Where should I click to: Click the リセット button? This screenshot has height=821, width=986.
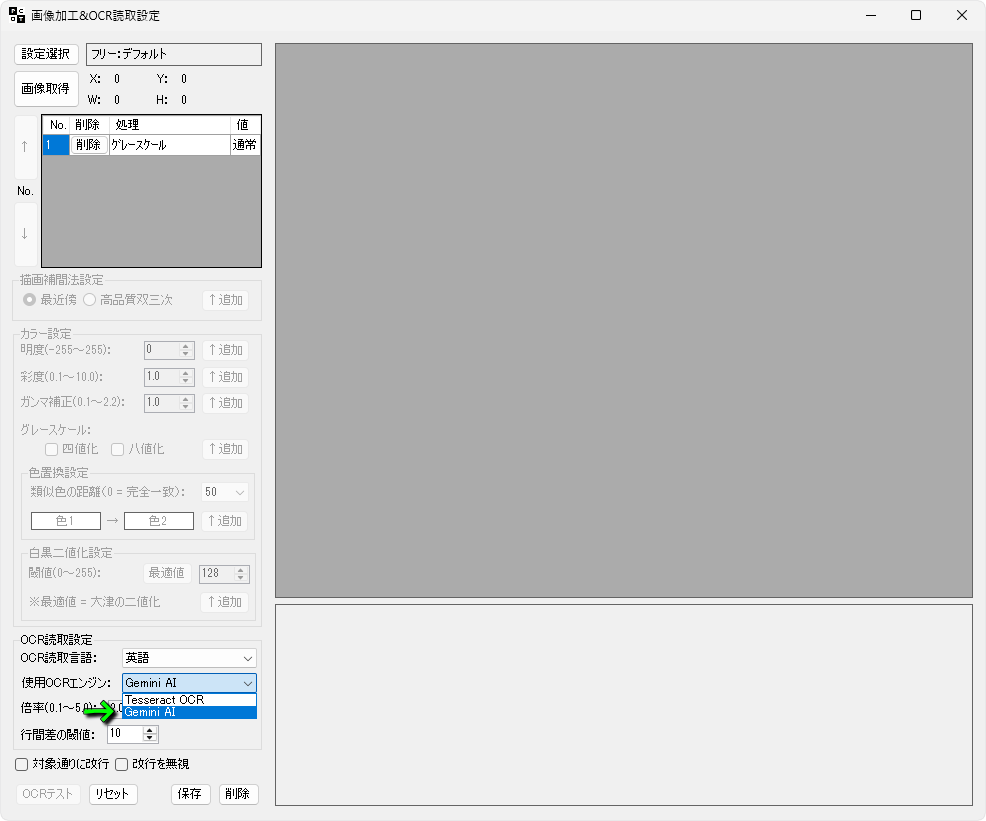[x=113, y=794]
